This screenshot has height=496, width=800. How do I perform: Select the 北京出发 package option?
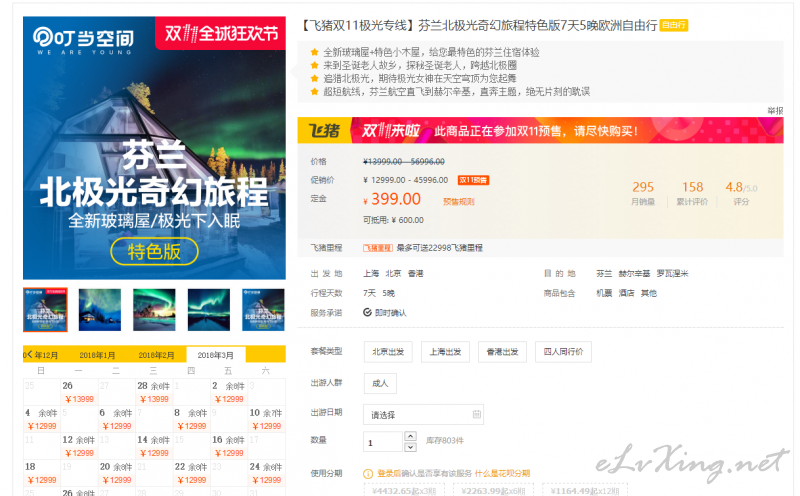(388, 352)
